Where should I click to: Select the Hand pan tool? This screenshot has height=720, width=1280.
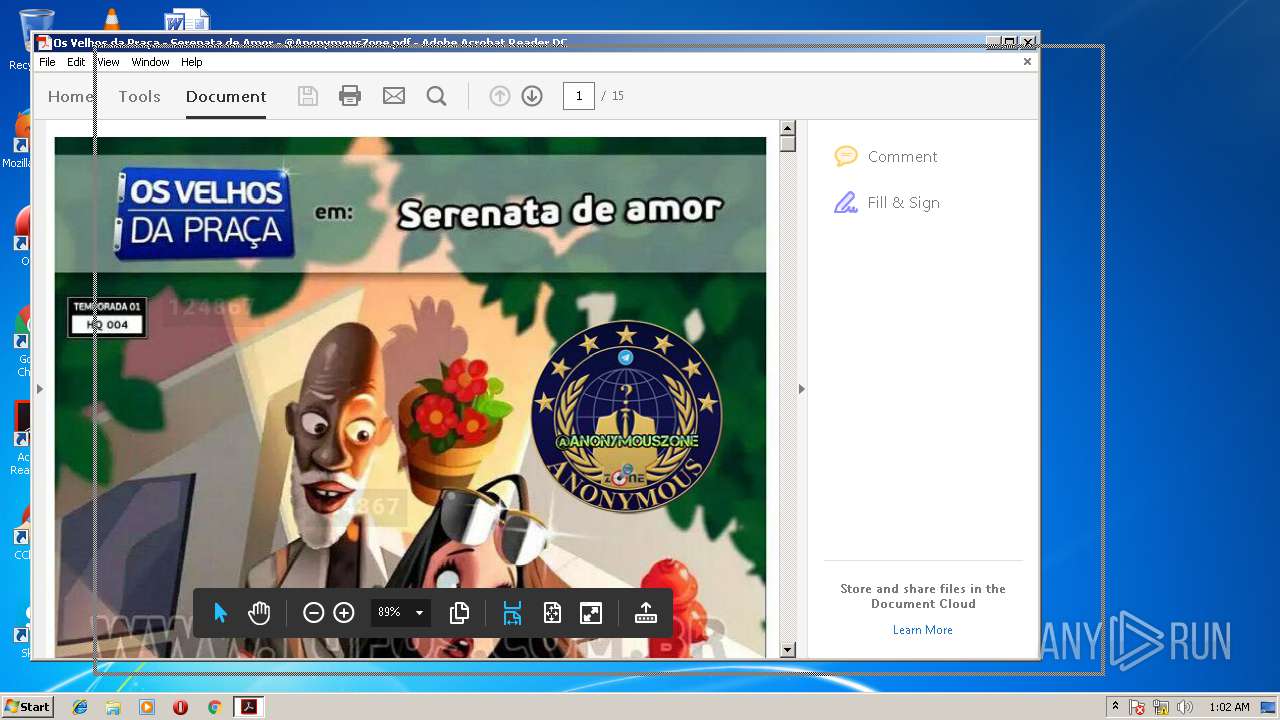[259, 613]
